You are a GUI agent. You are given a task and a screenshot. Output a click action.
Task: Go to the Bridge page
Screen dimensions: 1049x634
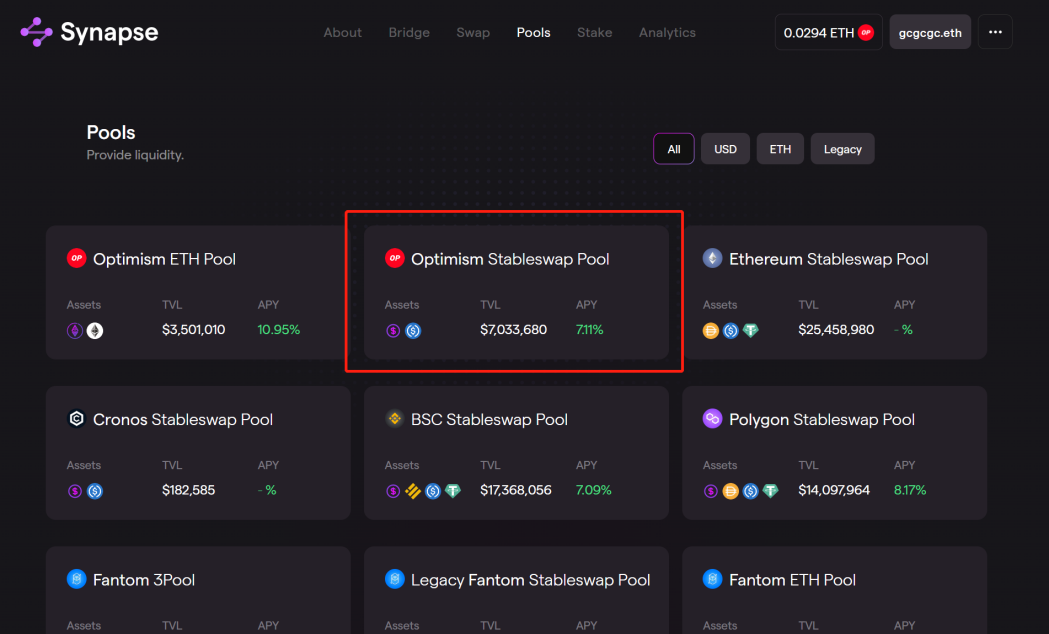pos(409,32)
